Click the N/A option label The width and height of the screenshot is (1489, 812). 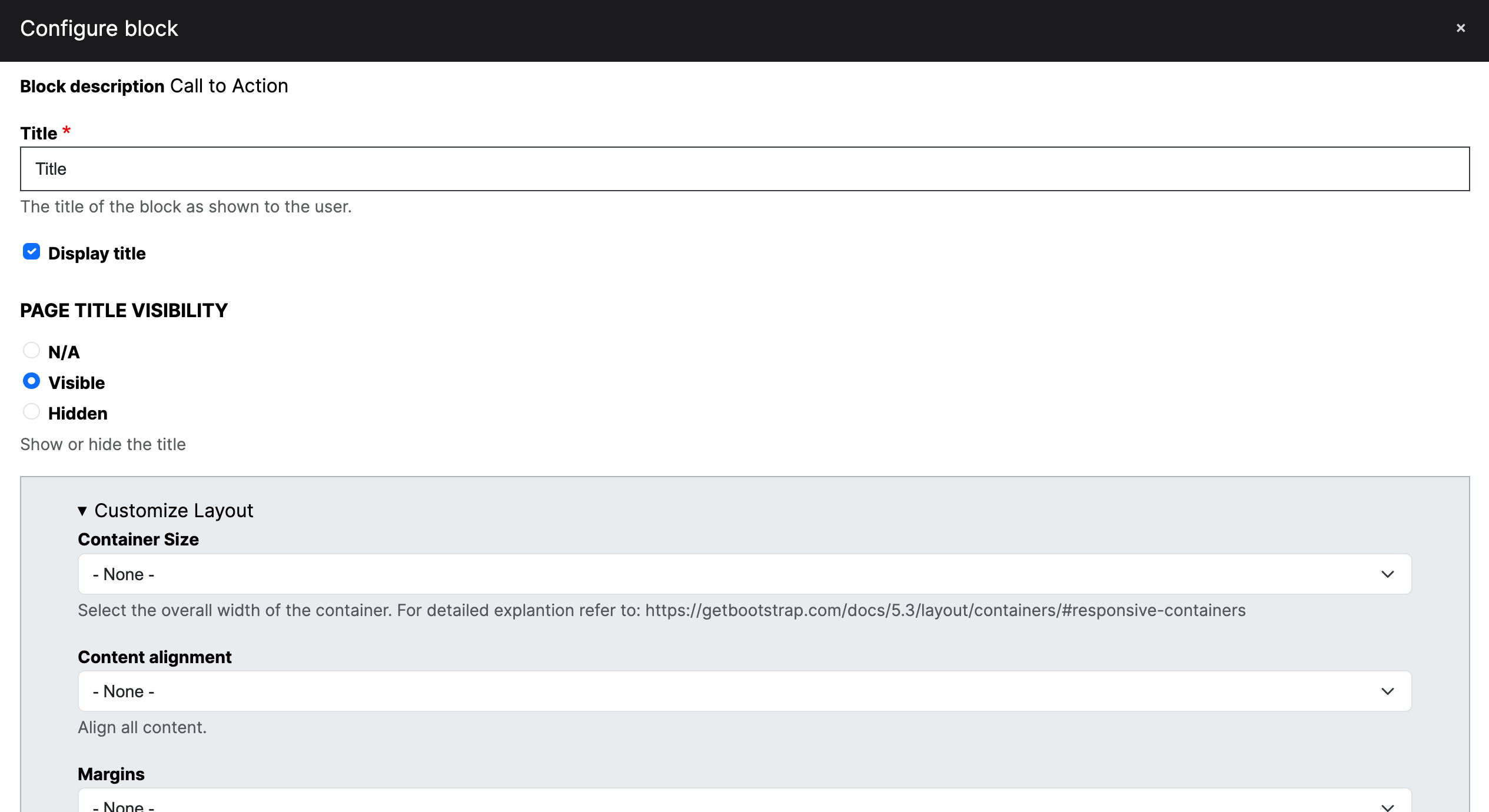64,352
